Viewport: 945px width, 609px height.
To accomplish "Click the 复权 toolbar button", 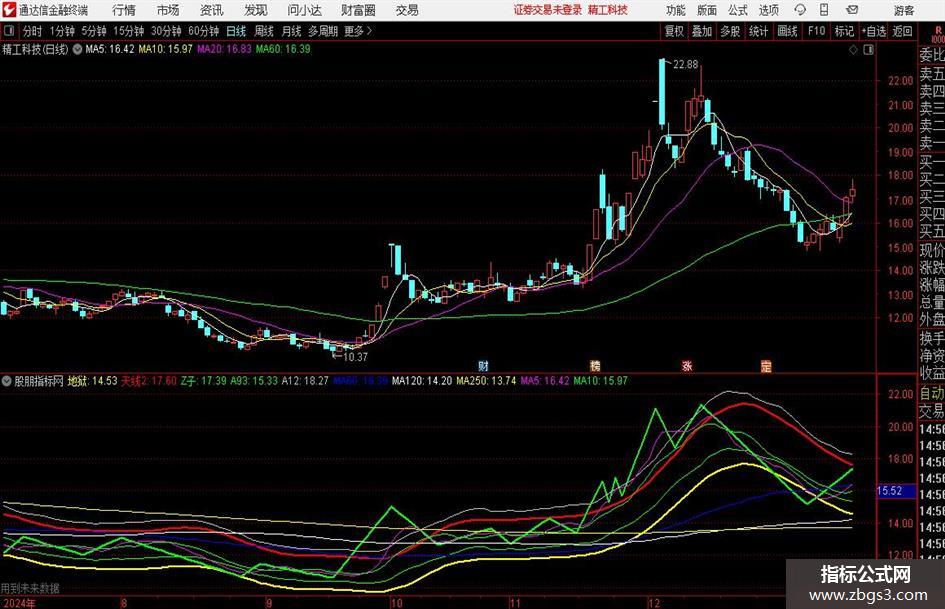I will point(674,31).
